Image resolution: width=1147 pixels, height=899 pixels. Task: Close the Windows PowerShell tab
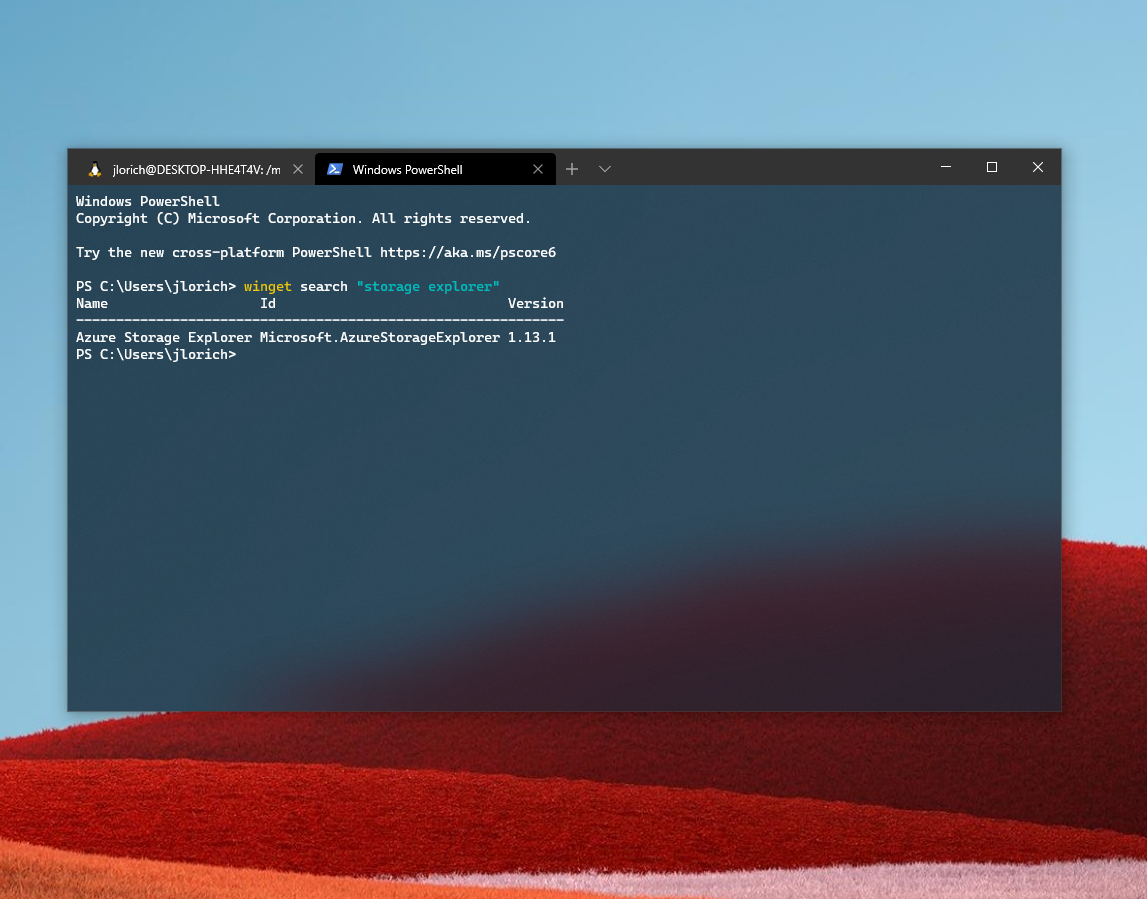538,169
